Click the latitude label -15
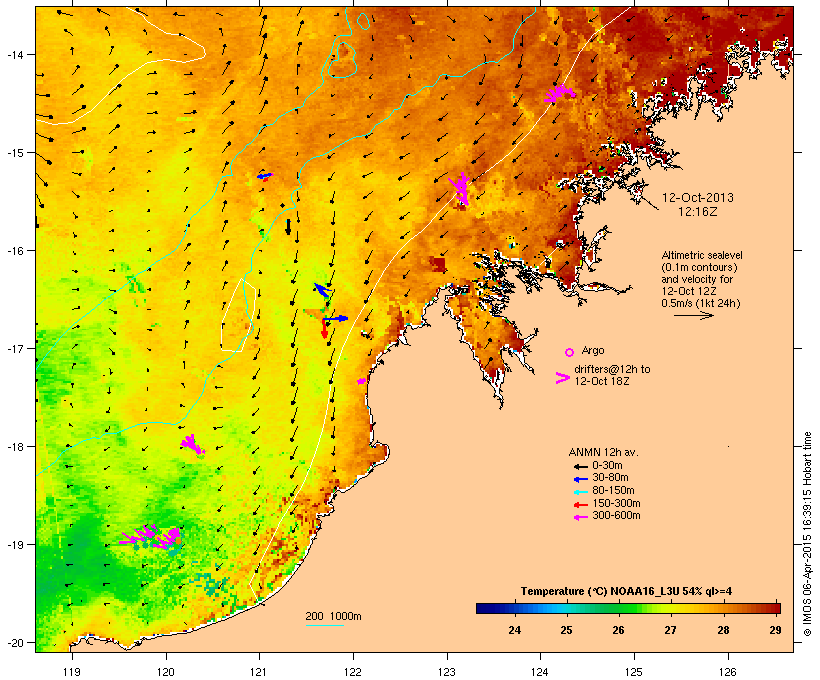The image size is (820, 680). [x=14, y=153]
